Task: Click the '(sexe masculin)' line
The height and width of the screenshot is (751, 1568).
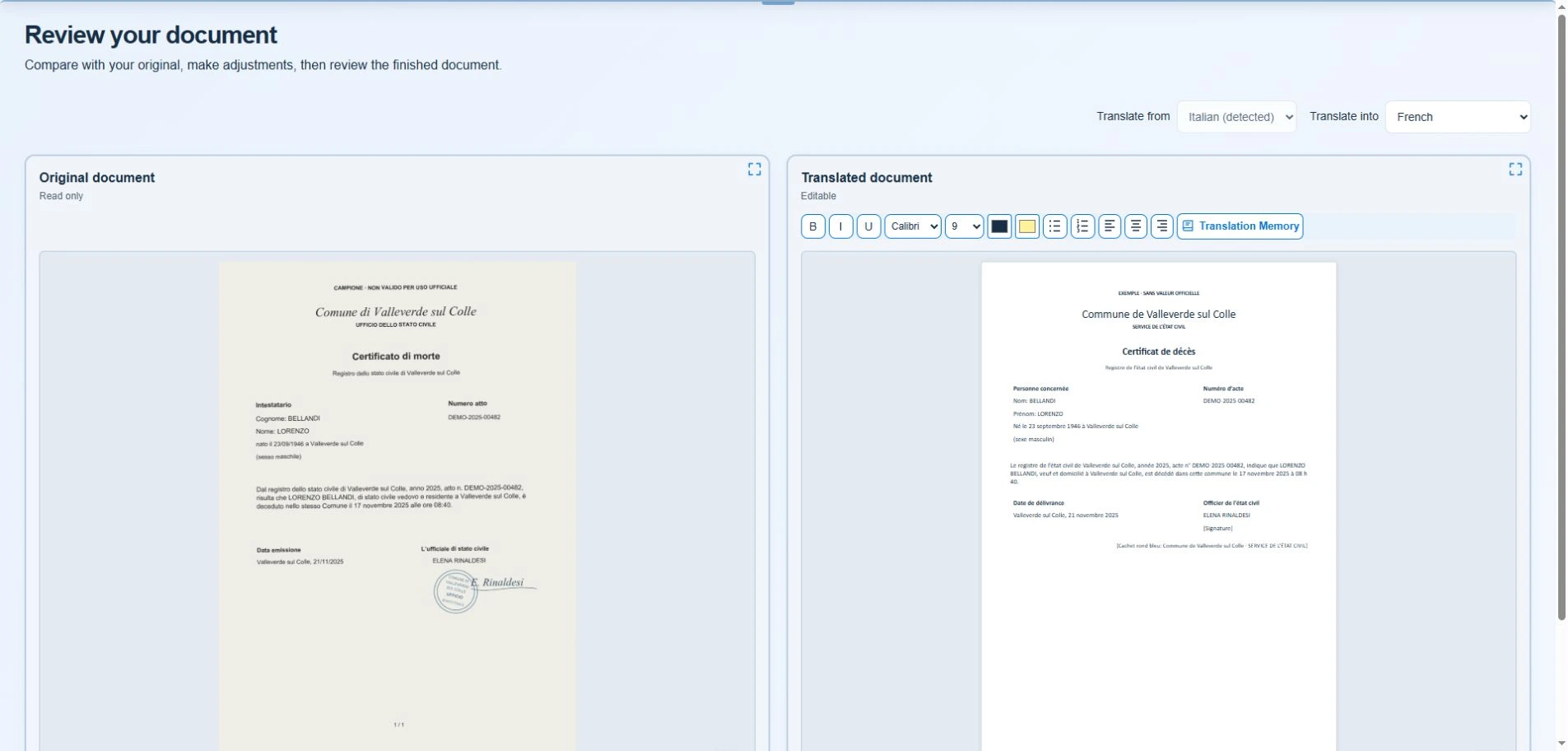Action: (1033, 440)
